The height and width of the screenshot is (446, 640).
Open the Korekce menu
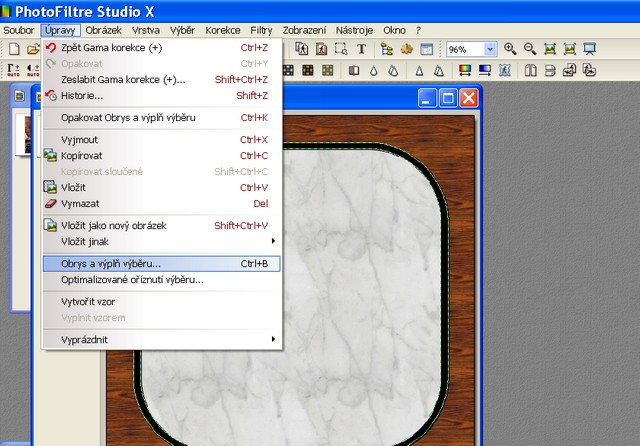(222, 30)
